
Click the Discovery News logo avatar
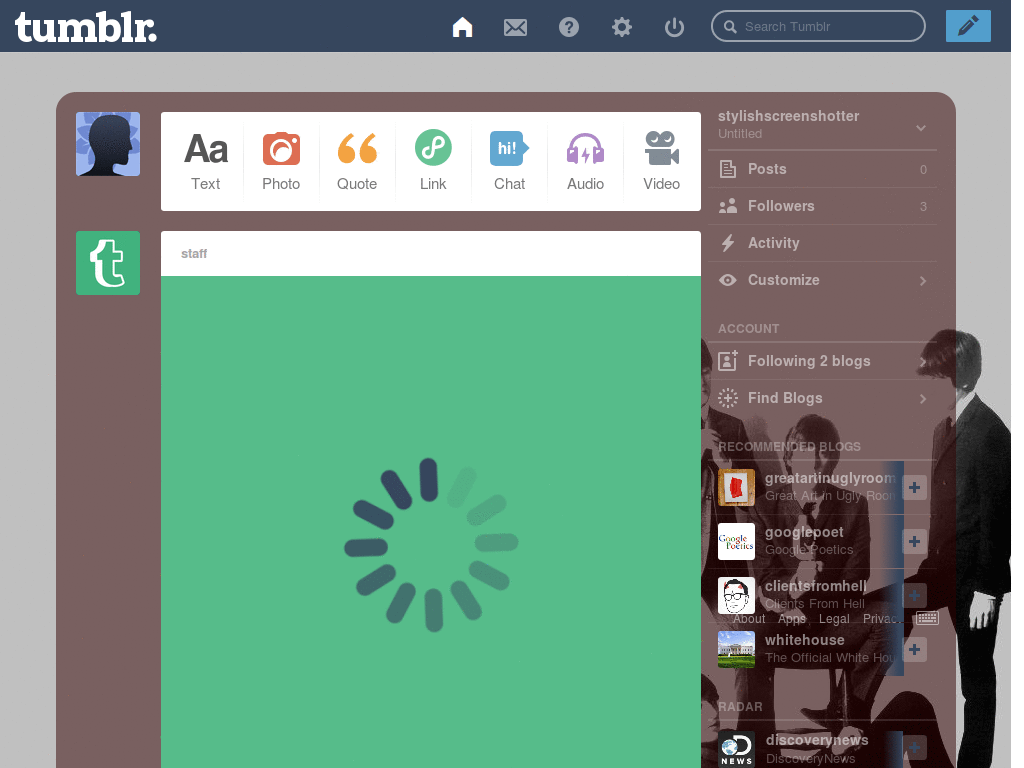pos(736,748)
